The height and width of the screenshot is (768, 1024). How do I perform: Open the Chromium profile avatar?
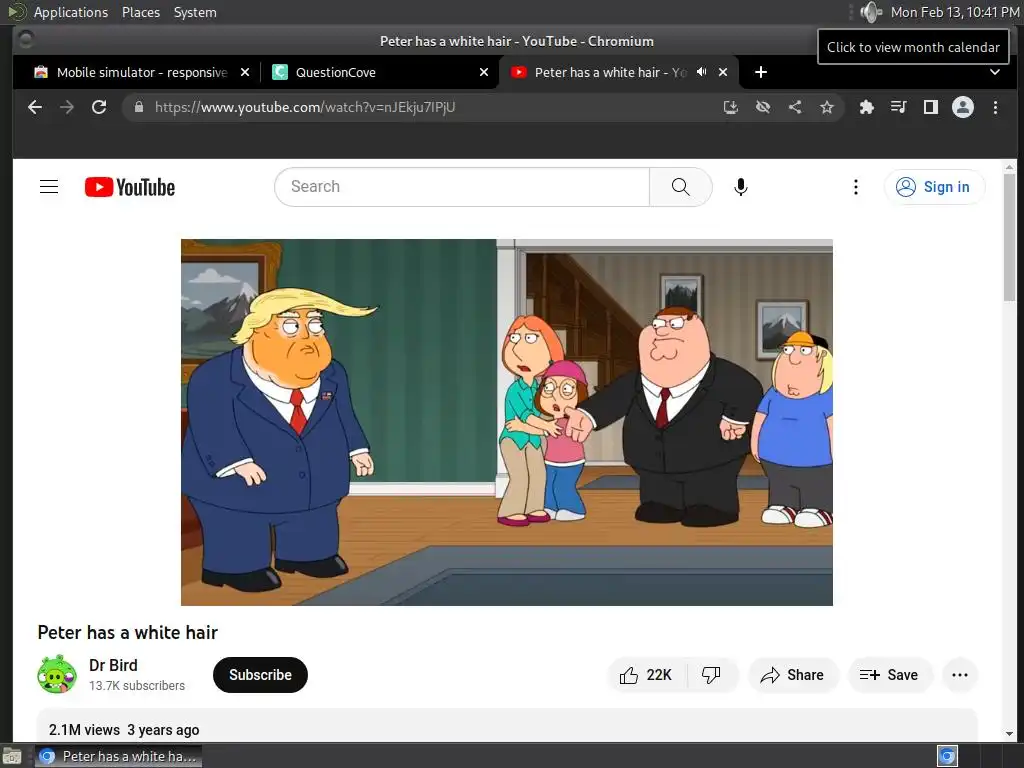pyautogui.click(x=963, y=107)
